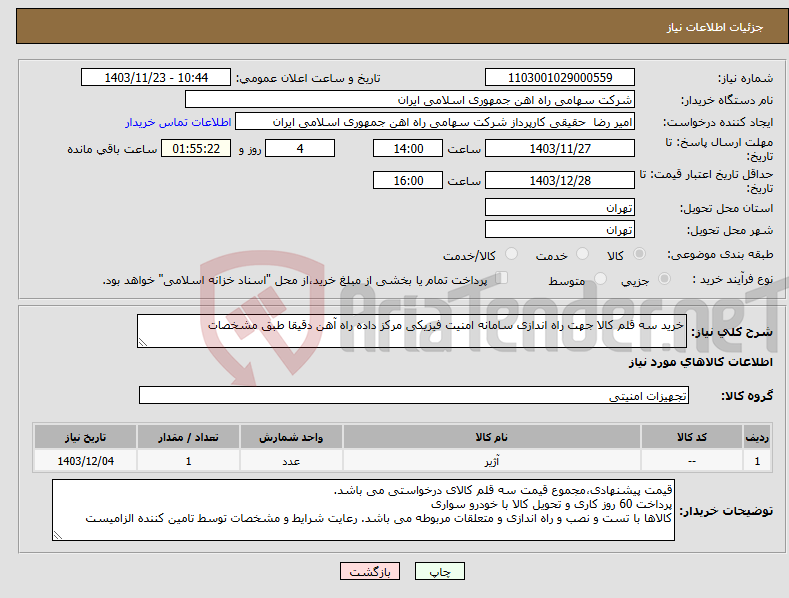Image resolution: width=789 pixels, height=598 pixels.
Task: Click the goods group field تجهیزات امنیتی
Action: coord(414,396)
